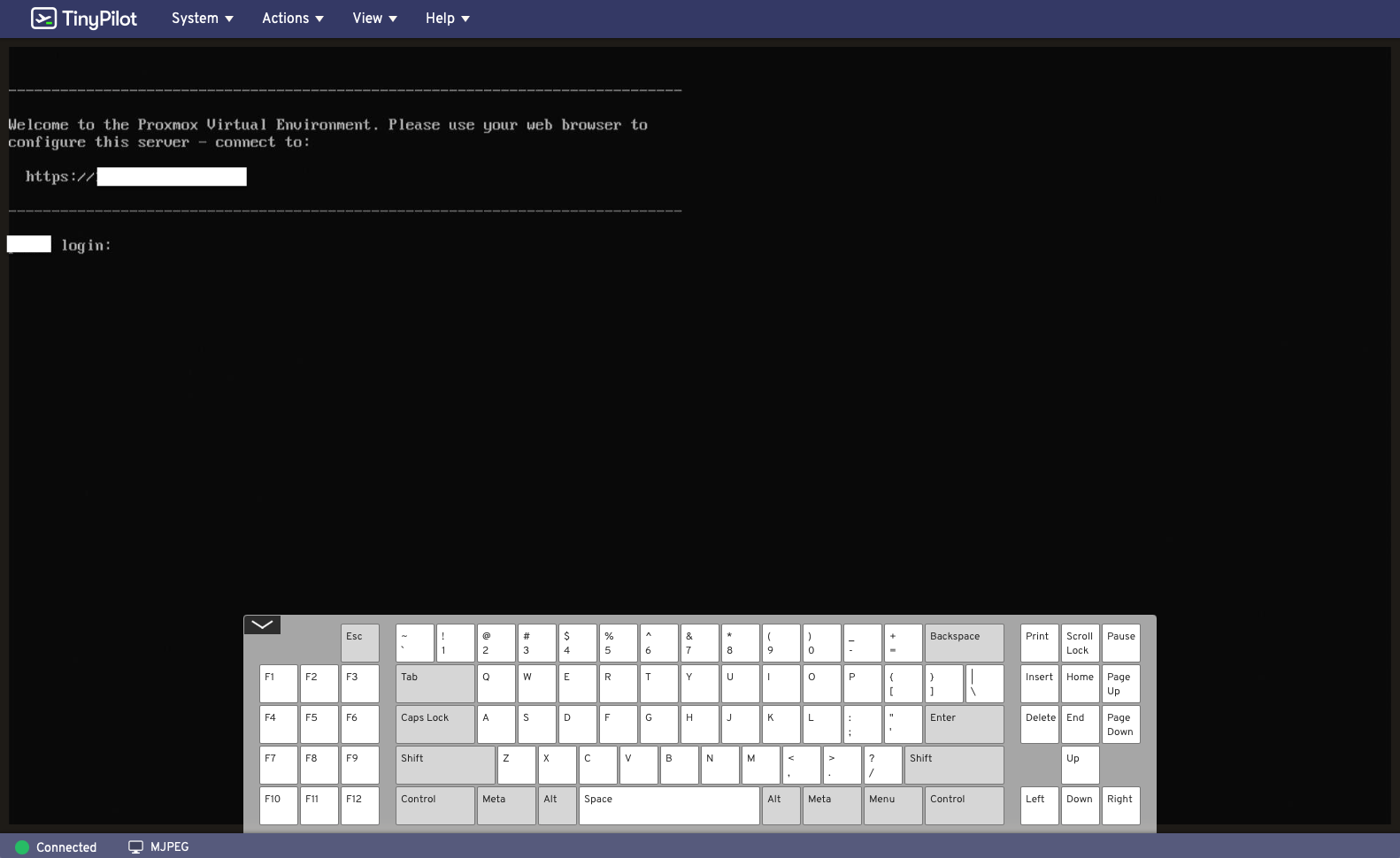Click the W key
Screen dimensions: 1400x858
click(x=537, y=684)
